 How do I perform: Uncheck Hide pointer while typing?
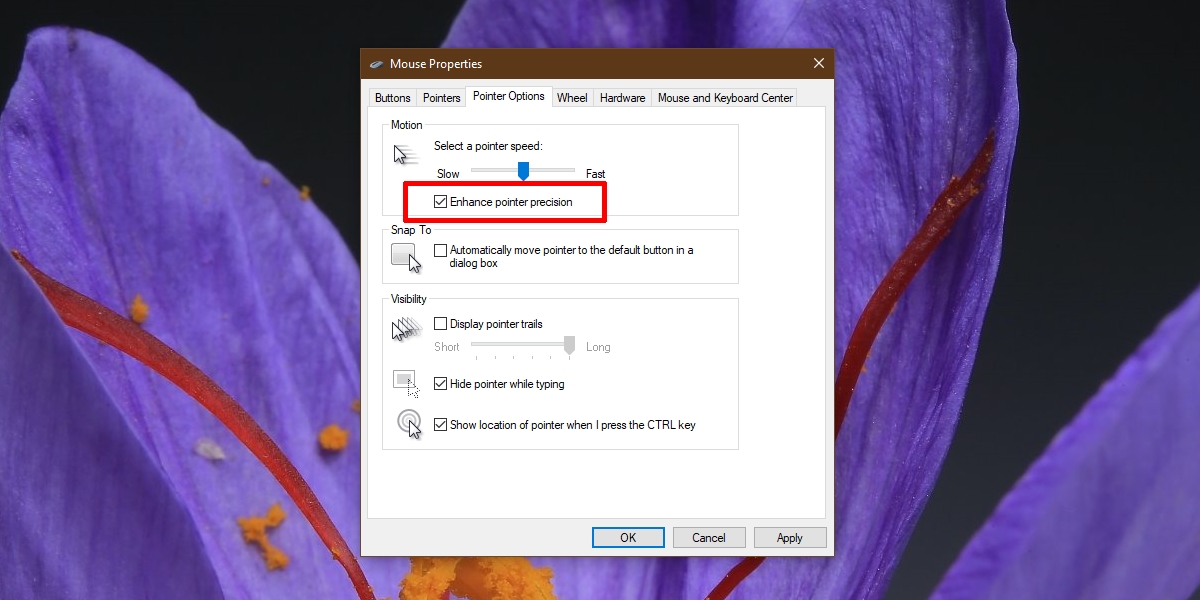pos(441,384)
